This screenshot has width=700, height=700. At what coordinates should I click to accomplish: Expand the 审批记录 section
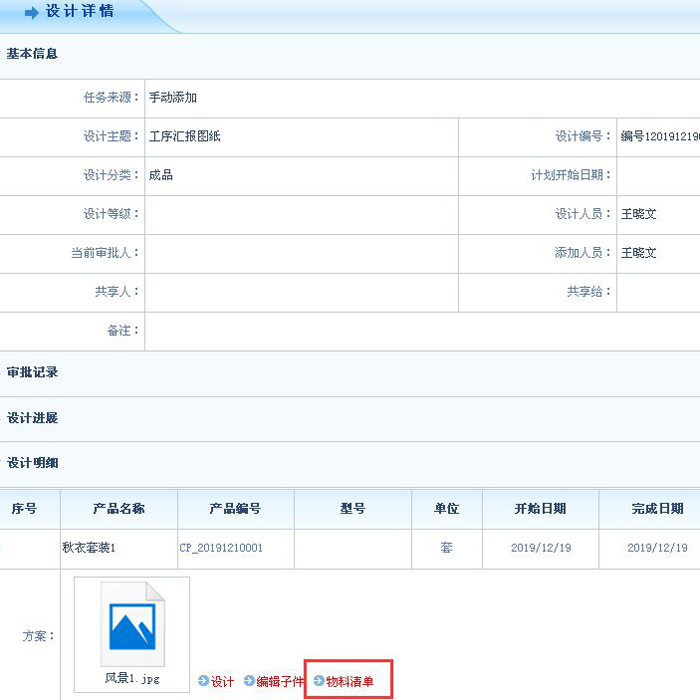[x=33, y=372]
